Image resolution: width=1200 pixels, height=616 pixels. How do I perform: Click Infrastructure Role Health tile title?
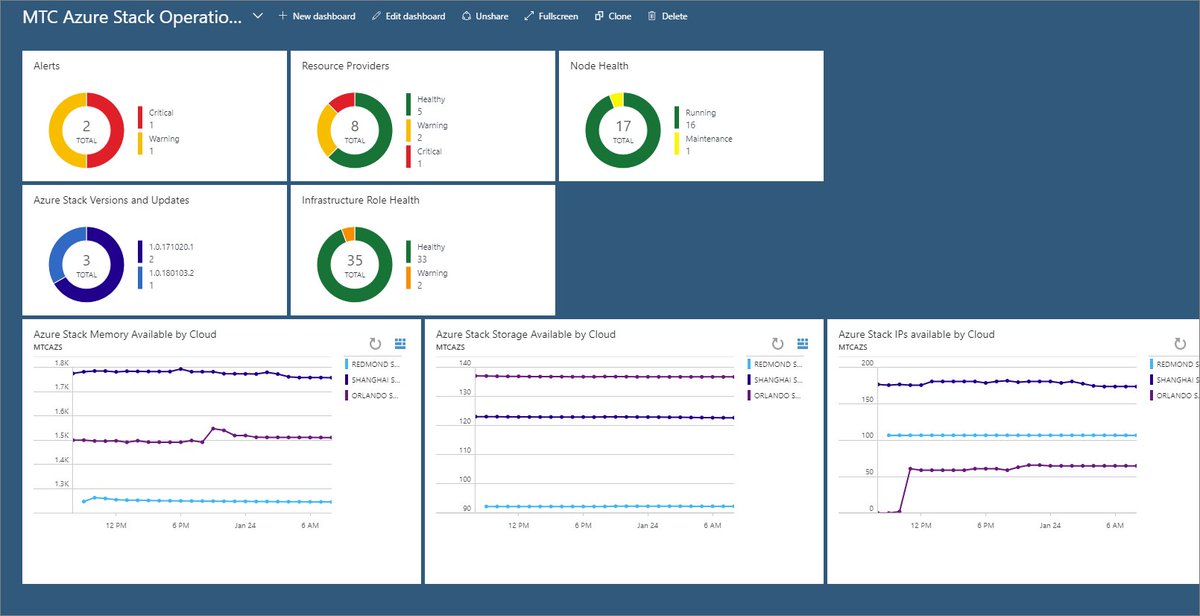pos(361,200)
